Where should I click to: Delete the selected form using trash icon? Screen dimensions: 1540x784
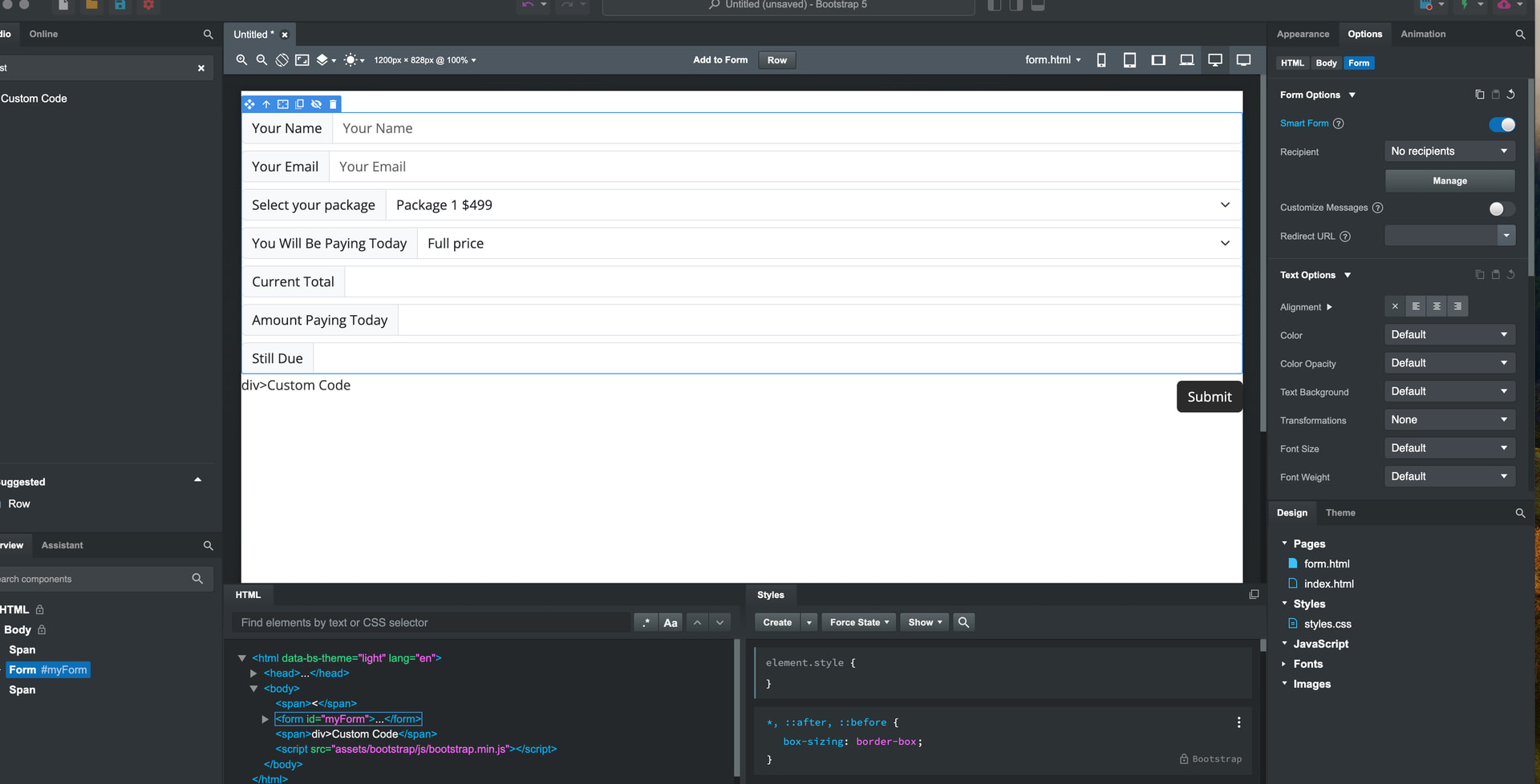333,104
